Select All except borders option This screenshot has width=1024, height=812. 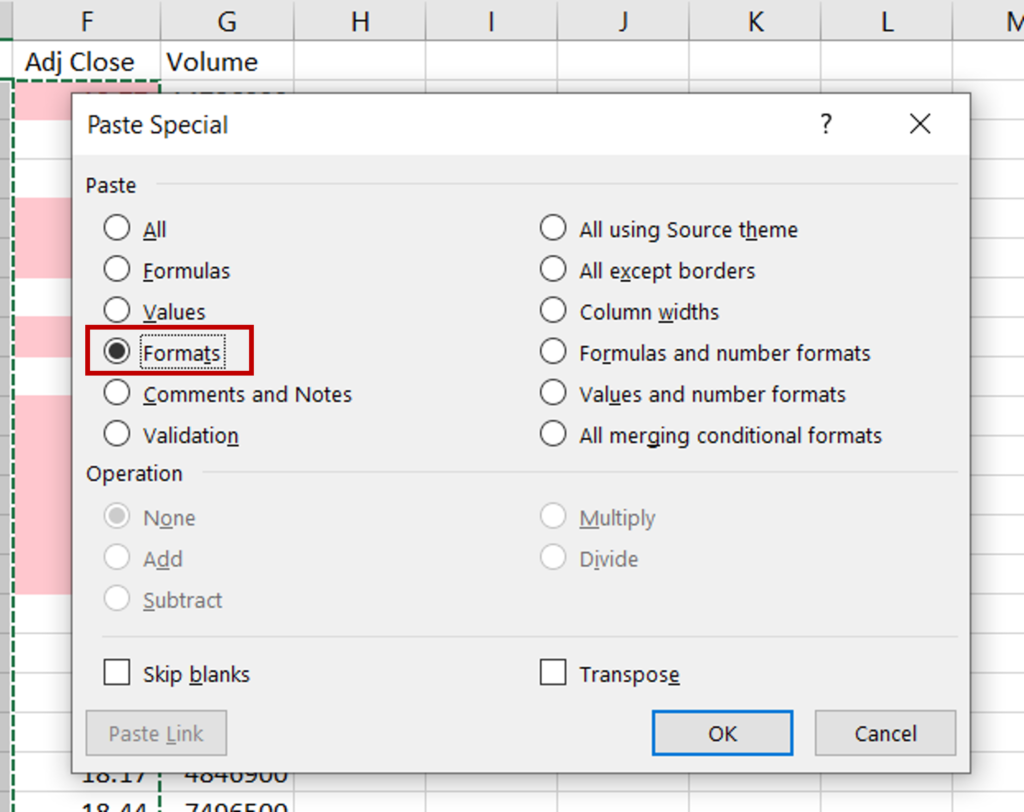tap(553, 269)
